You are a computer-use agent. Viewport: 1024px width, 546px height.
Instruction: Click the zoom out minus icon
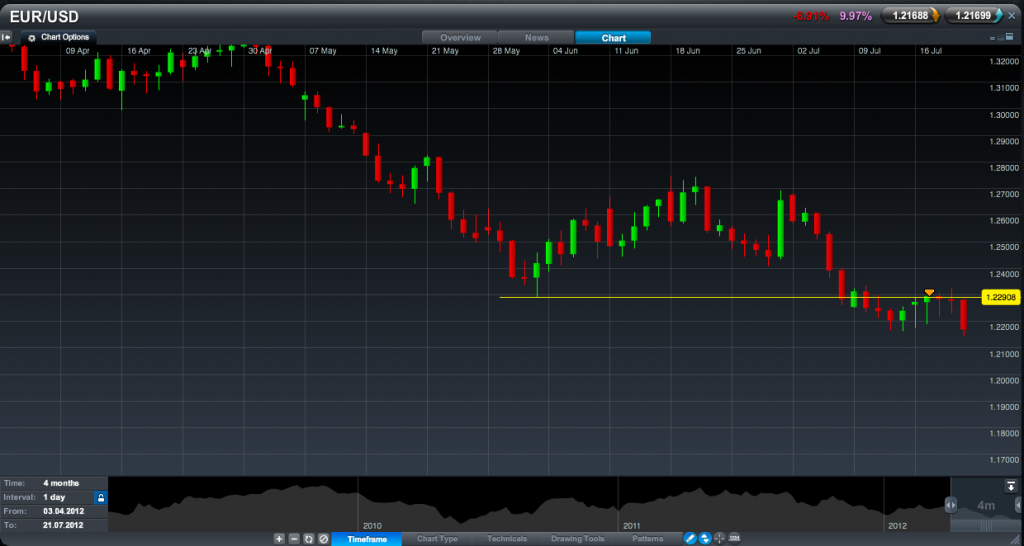point(294,539)
